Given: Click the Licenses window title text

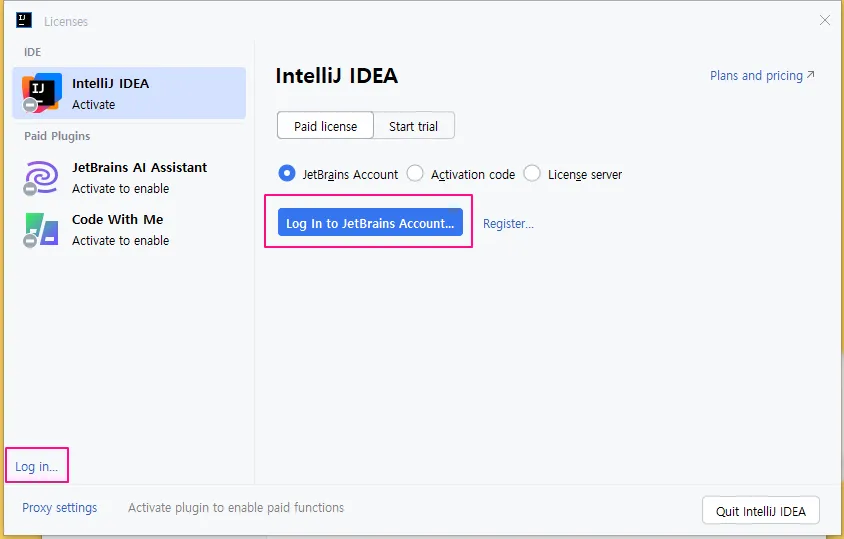Looking at the screenshot, I should pos(66,22).
